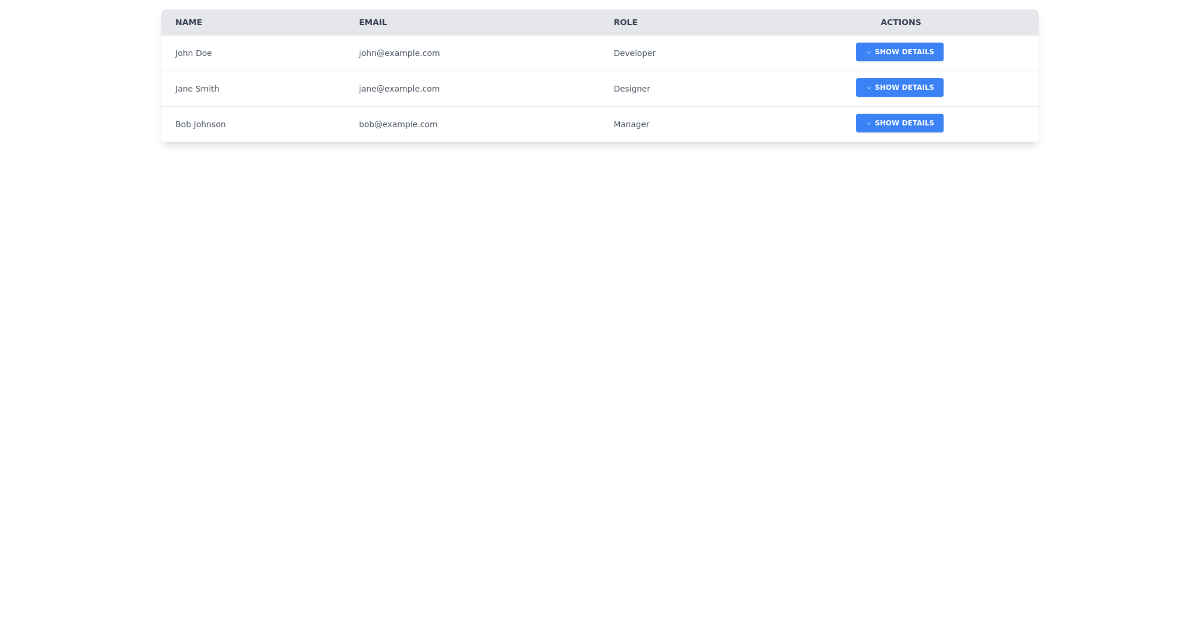Click the ACTIONS column header
Screen dimensions: 1200x630
click(900, 22)
